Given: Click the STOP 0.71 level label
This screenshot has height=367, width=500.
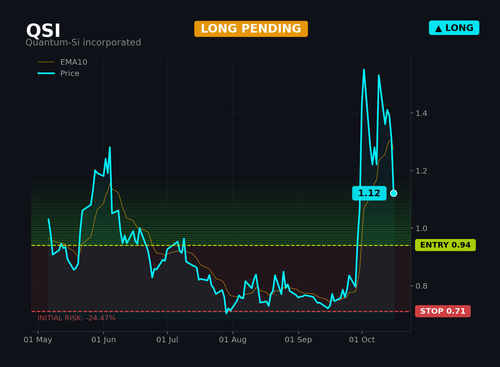Looking at the screenshot, I should pyautogui.click(x=443, y=311).
